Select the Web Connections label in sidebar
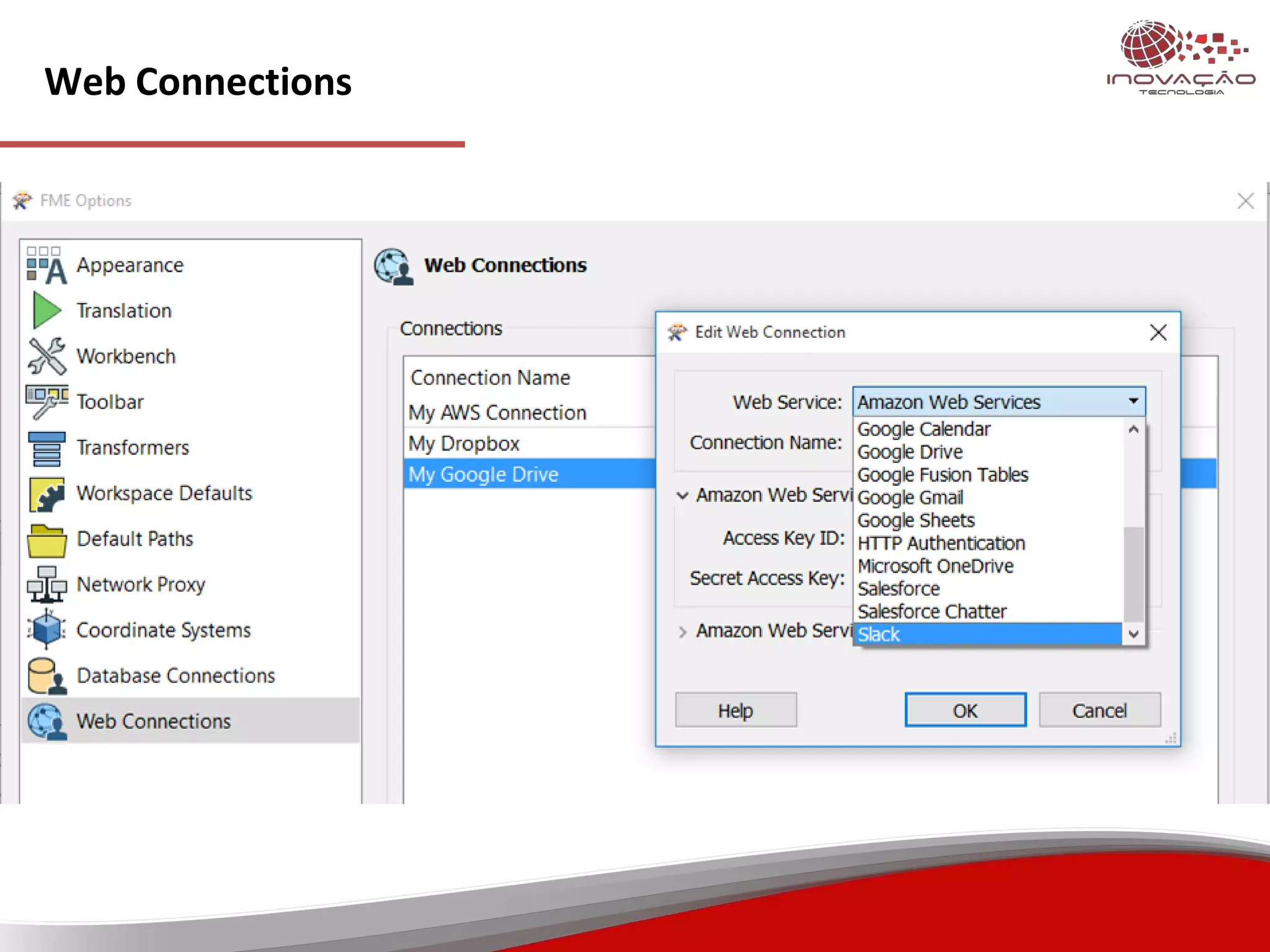1270x952 pixels. pos(153,721)
